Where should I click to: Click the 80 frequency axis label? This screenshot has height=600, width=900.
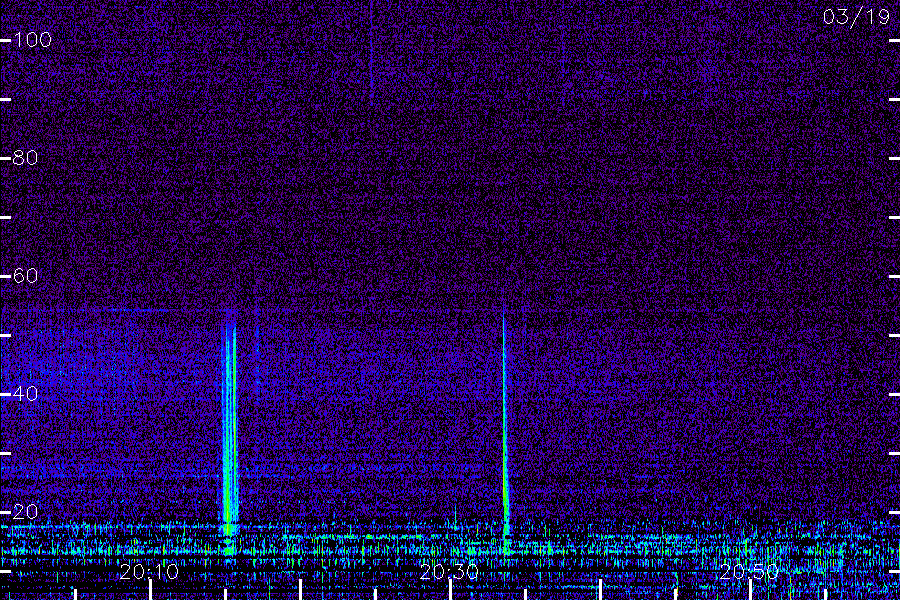[25, 158]
